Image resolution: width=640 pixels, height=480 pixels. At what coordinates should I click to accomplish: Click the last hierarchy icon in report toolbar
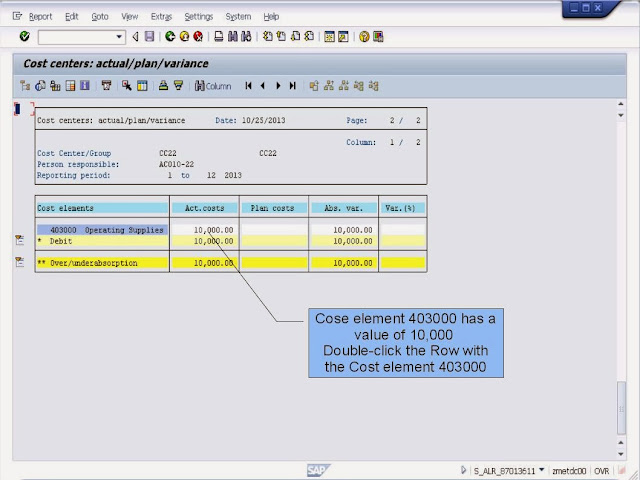click(373, 86)
